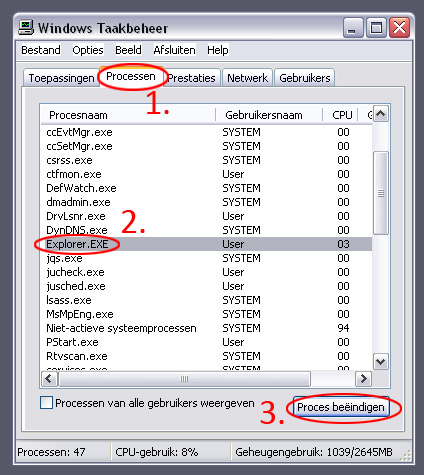424x475 pixels.
Task: Select the Explorer.EXE process row
Action: click(x=206, y=244)
